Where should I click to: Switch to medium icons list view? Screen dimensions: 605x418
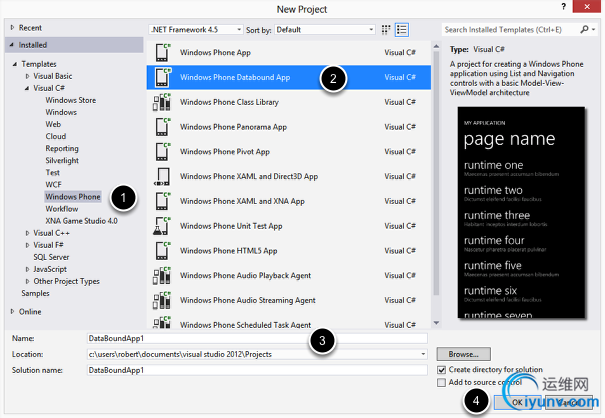pyautogui.click(x=402, y=30)
